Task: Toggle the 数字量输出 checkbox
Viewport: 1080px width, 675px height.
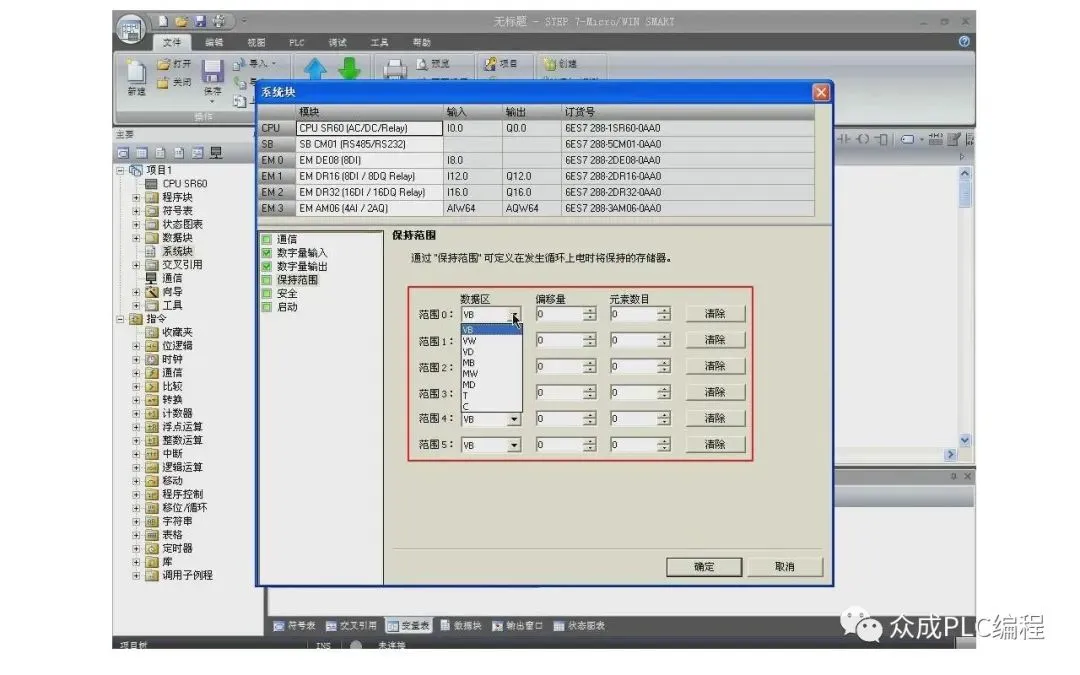Action: pos(266,266)
